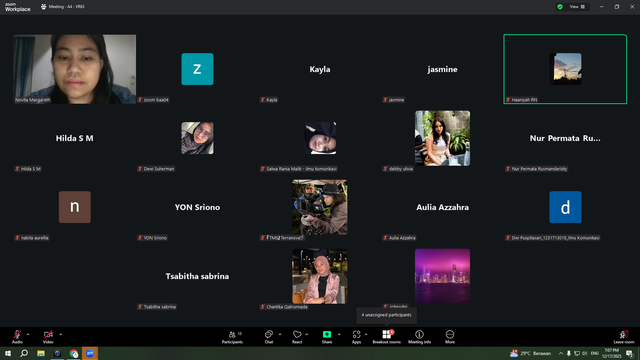Select the zoom baa04 Z avatar tile

(197, 69)
